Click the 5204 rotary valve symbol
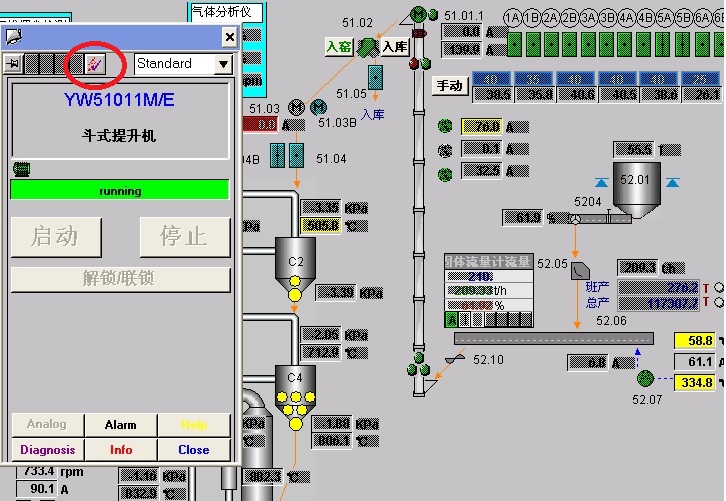The width and height of the screenshot is (726, 501). coord(574,217)
